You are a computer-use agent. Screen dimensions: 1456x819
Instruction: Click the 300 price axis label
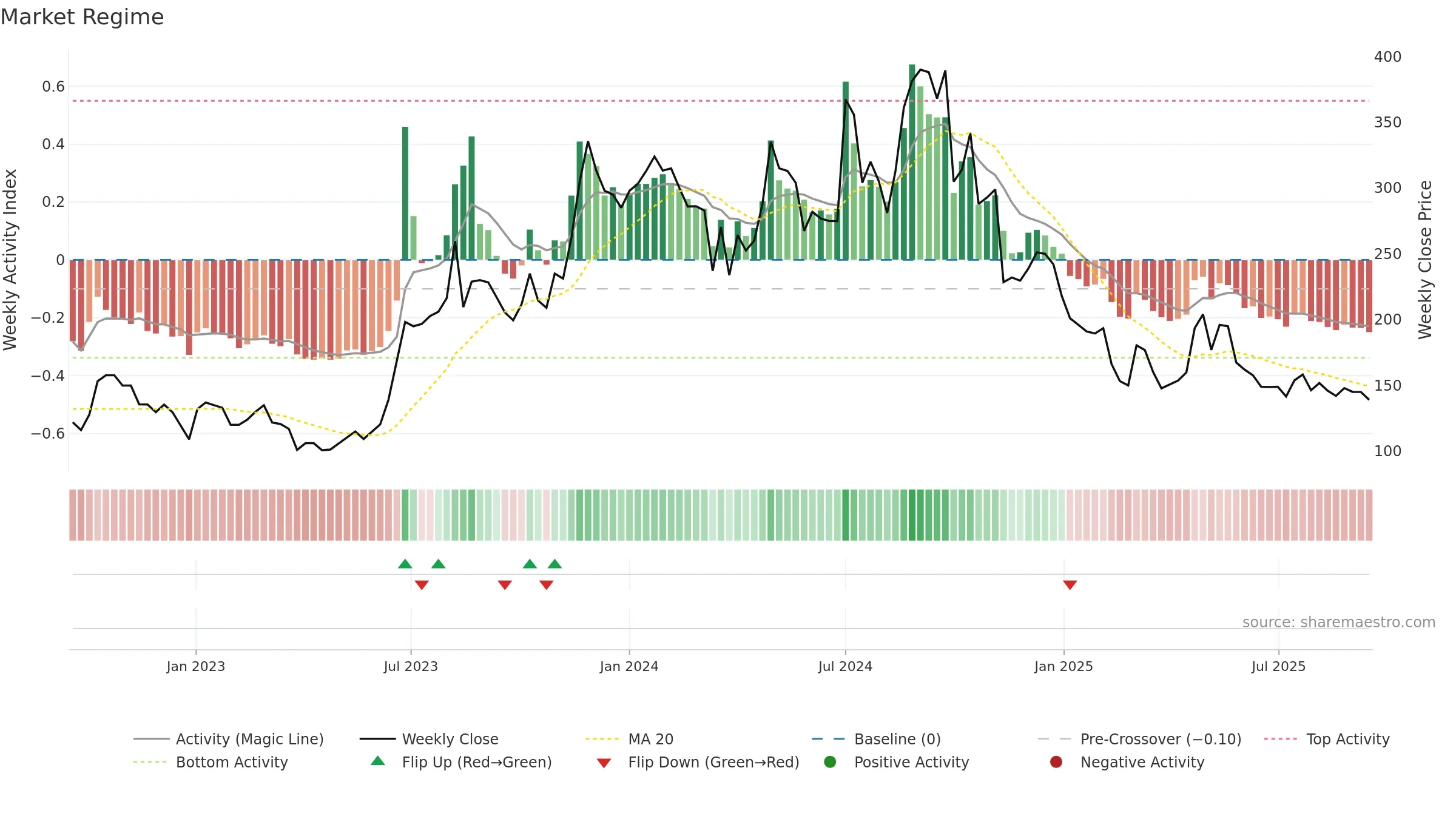tap(1388, 188)
